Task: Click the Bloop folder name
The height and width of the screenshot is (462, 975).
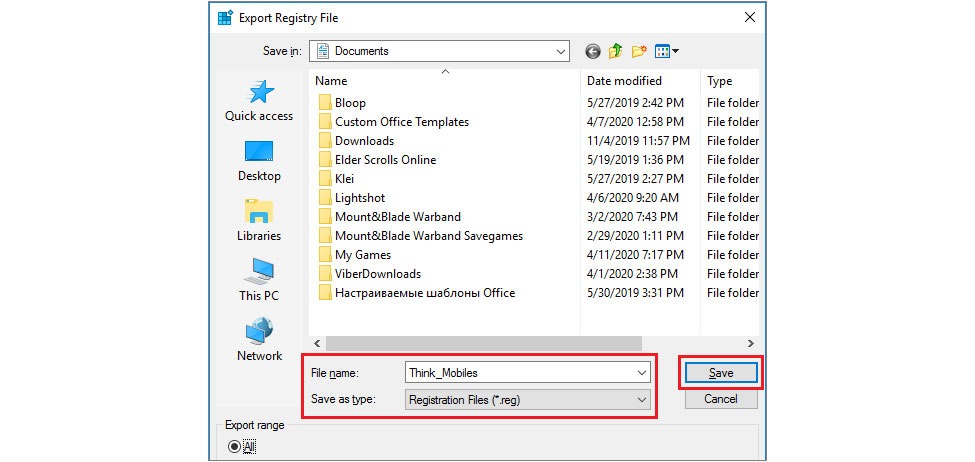Action: click(x=350, y=103)
